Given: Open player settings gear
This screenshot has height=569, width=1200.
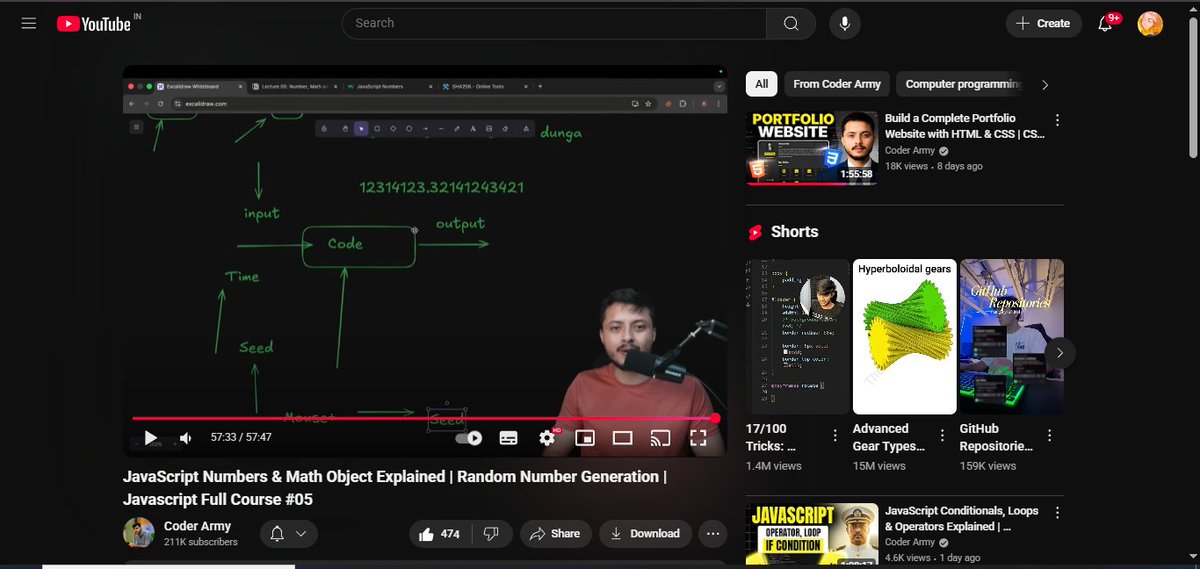Looking at the screenshot, I should (x=547, y=438).
